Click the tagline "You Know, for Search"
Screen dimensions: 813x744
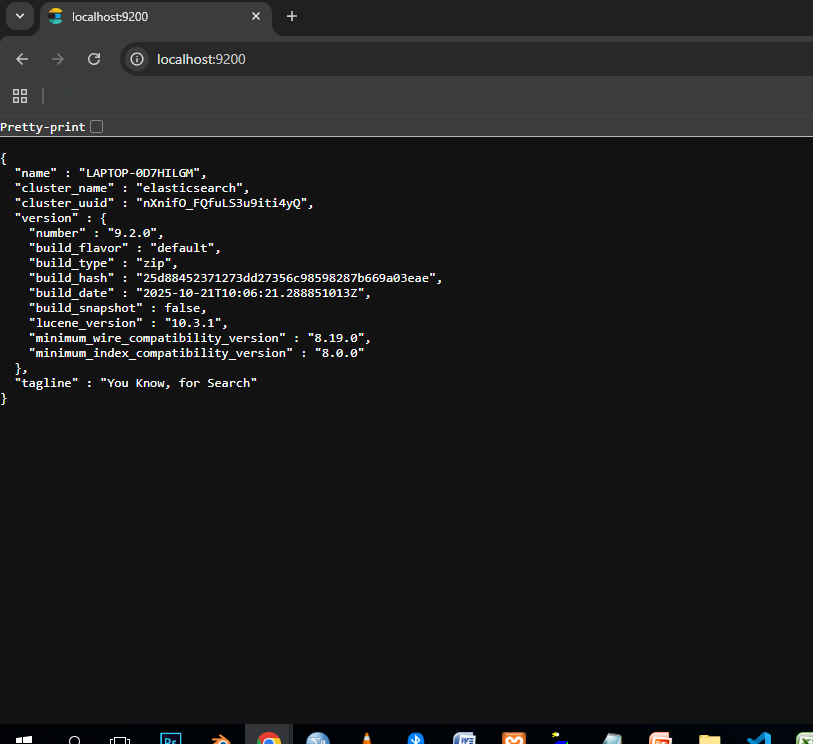pyautogui.click(x=178, y=384)
